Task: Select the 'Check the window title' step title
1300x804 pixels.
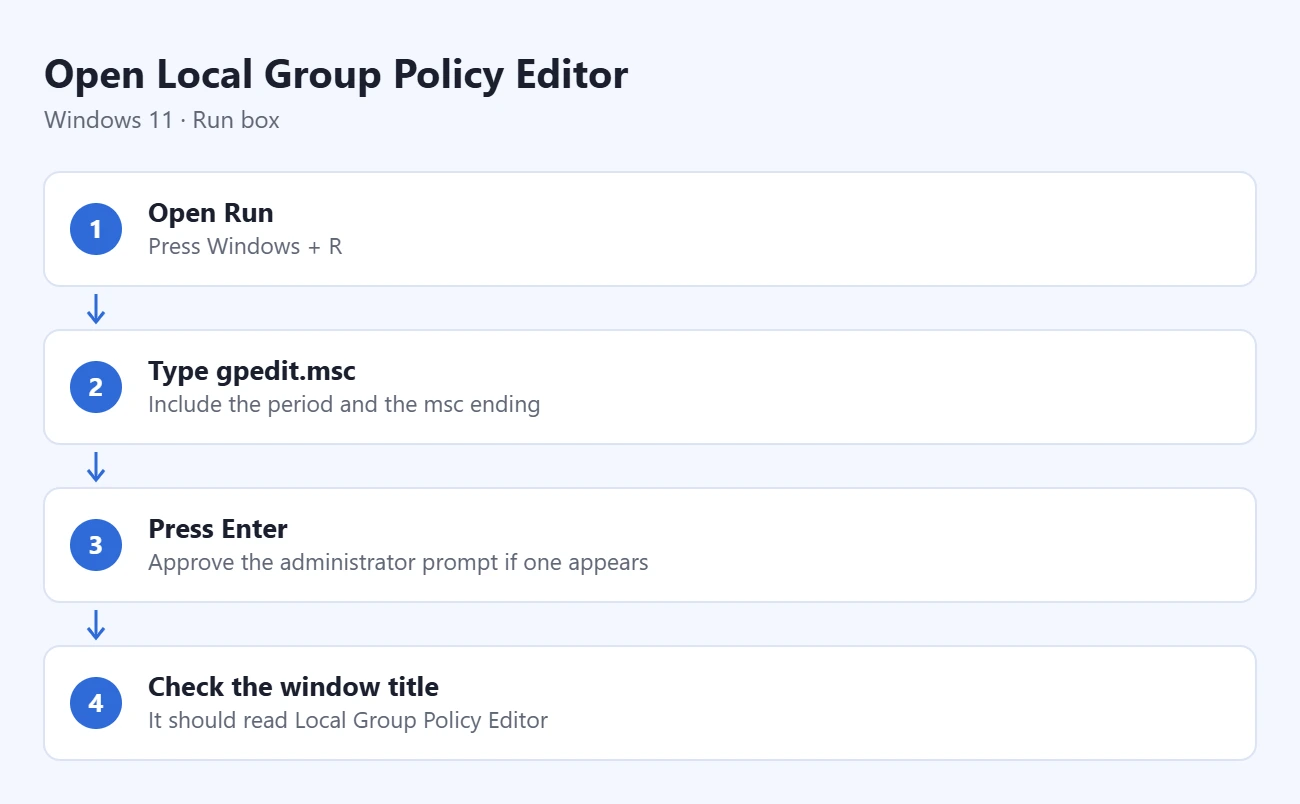Action: tap(293, 687)
